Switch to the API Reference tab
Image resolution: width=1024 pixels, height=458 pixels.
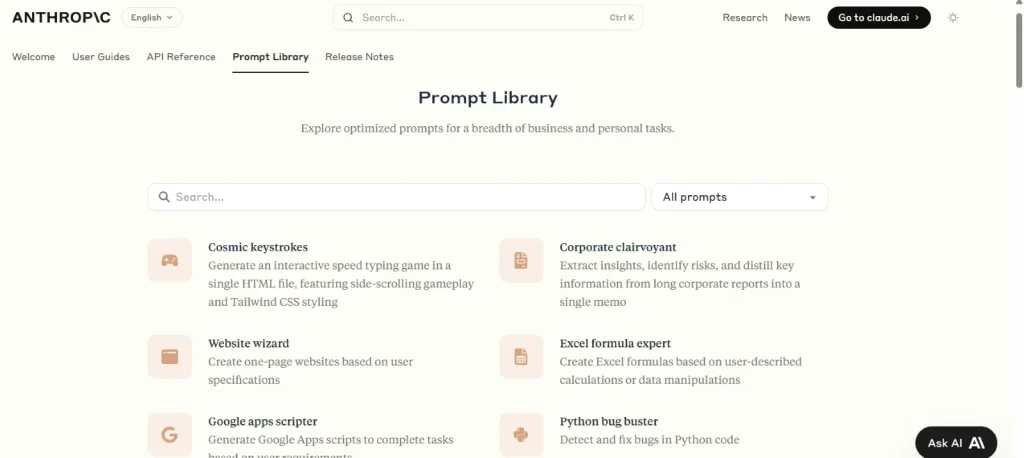click(x=181, y=57)
